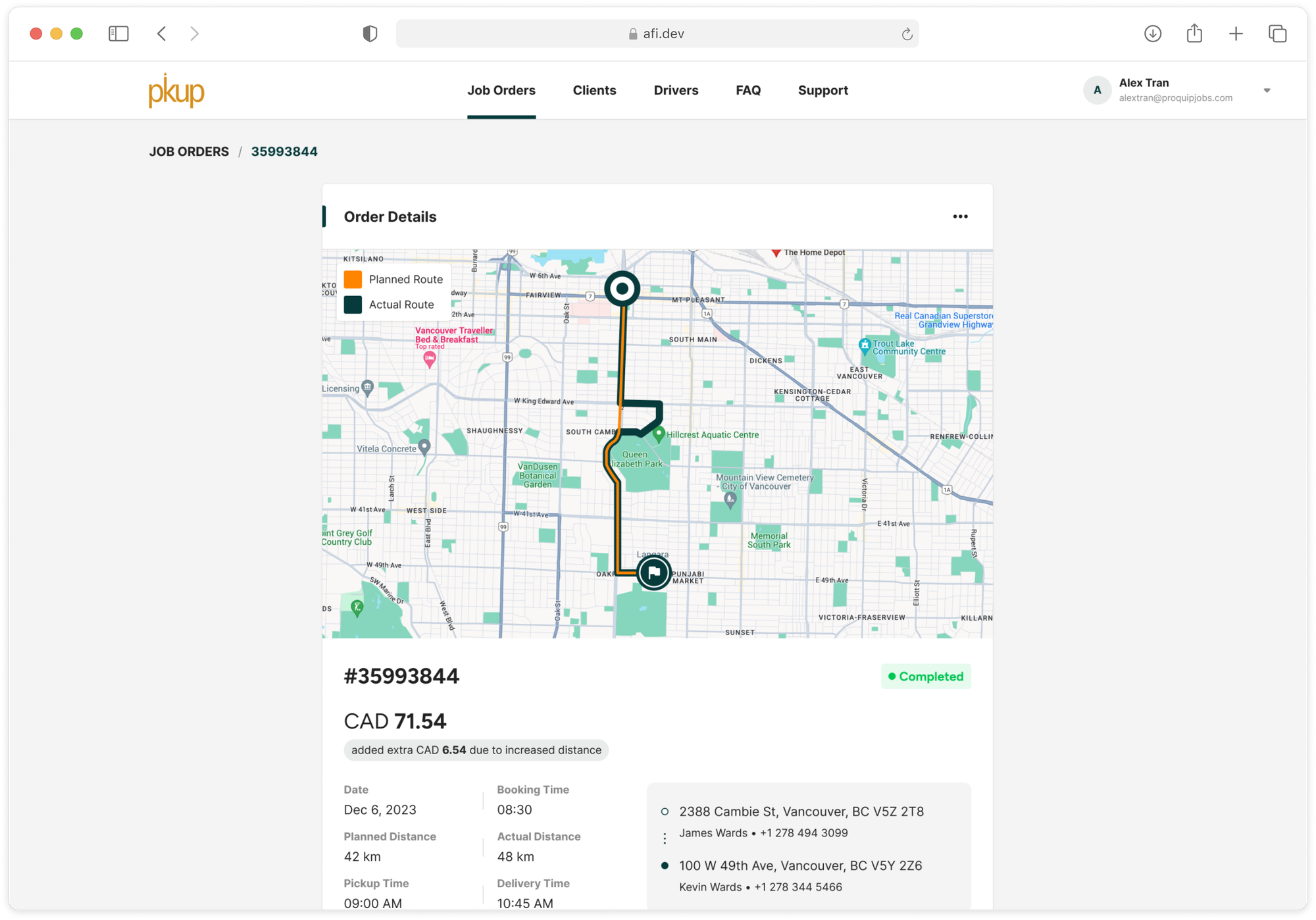Go back with browser back chevron
This screenshot has width=1316, height=920.
162,34
